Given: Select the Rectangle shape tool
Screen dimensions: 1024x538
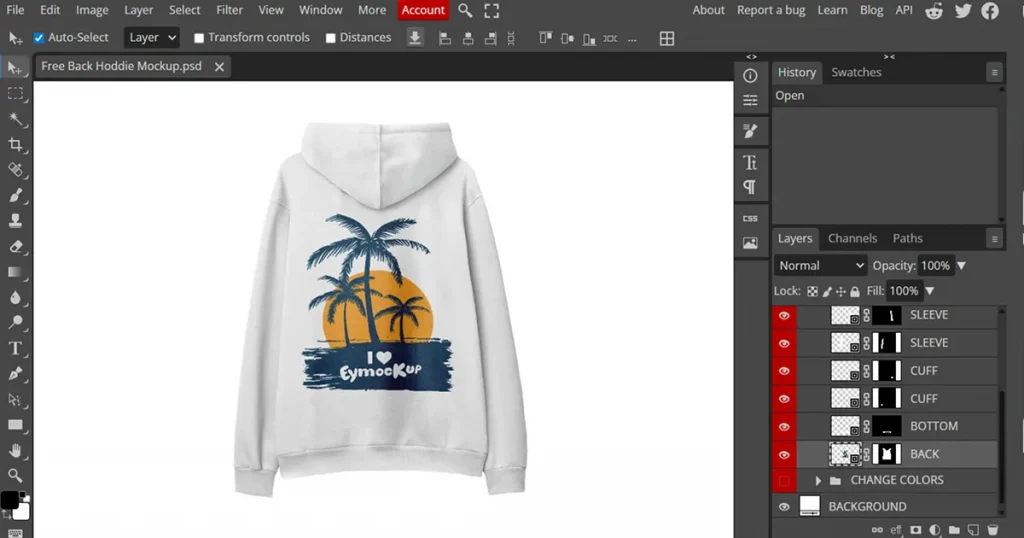Looking at the screenshot, I should (15, 425).
